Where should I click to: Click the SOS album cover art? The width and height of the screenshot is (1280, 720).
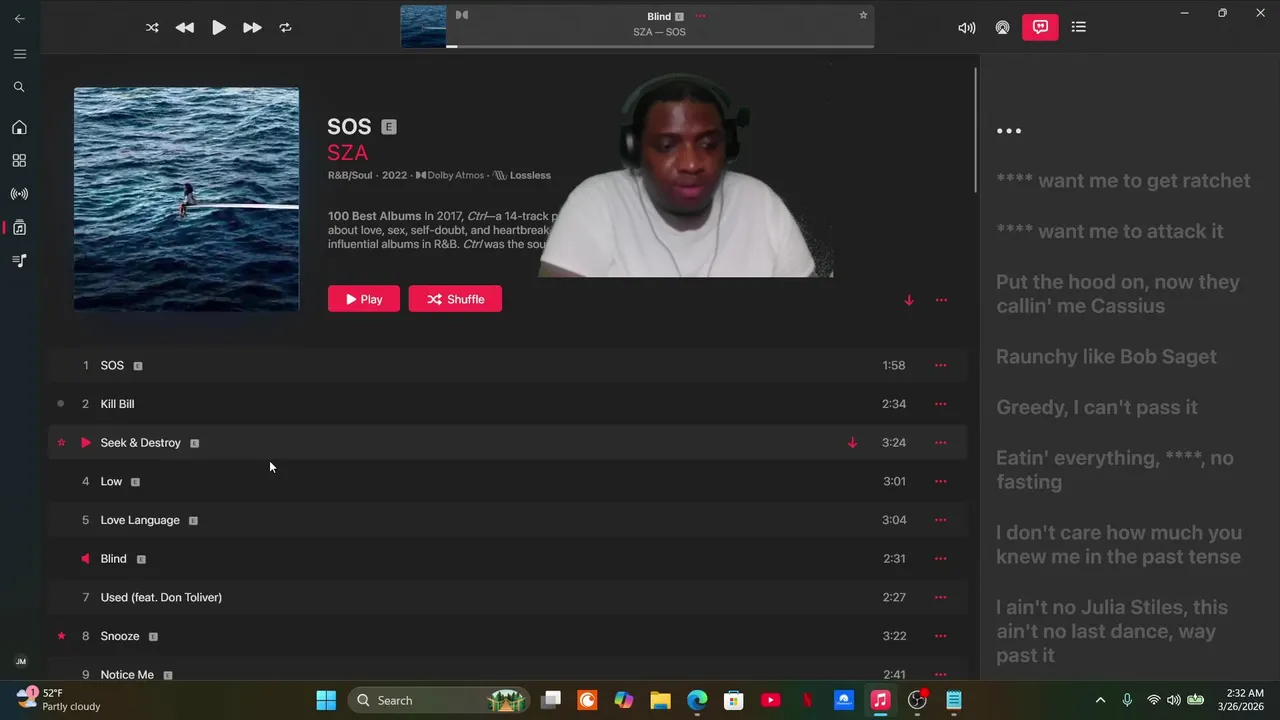[x=186, y=199]
